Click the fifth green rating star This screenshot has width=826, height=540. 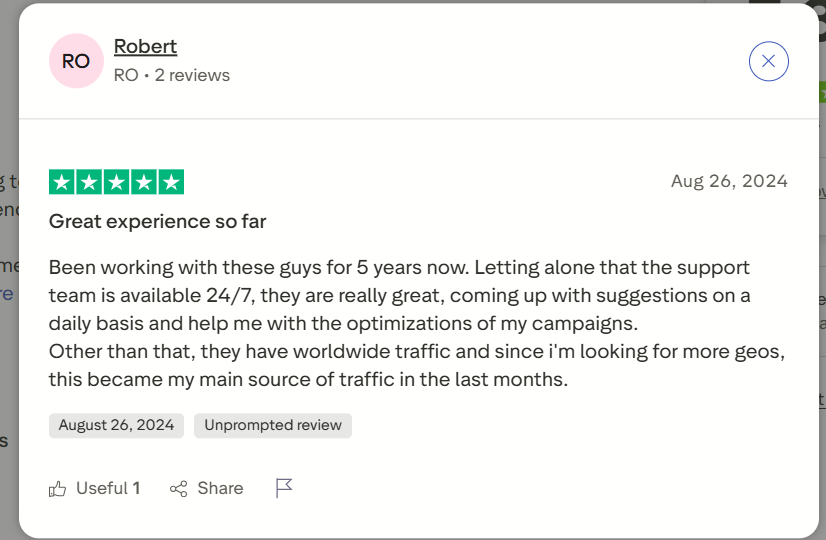[x=171, y=182]
